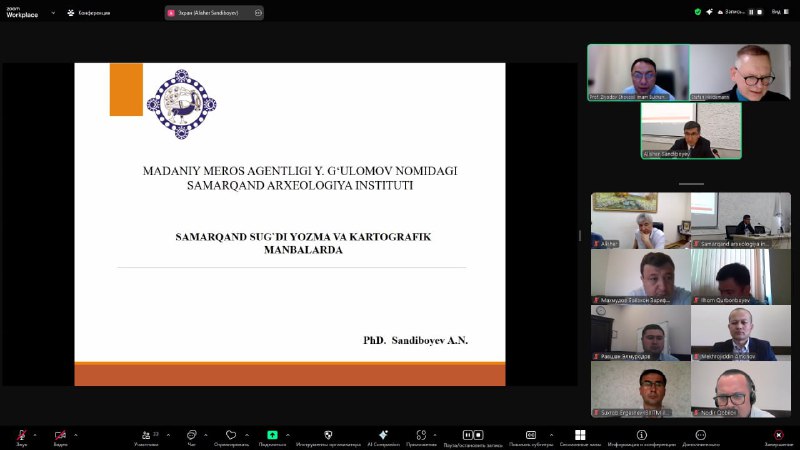Expand the Participants options arrow

click(x=168, y=435)
